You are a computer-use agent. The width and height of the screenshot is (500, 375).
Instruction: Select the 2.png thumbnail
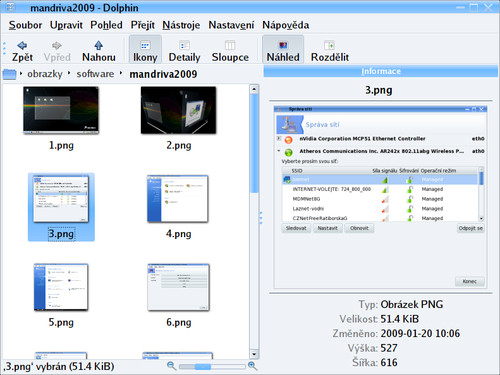point(179,110)
